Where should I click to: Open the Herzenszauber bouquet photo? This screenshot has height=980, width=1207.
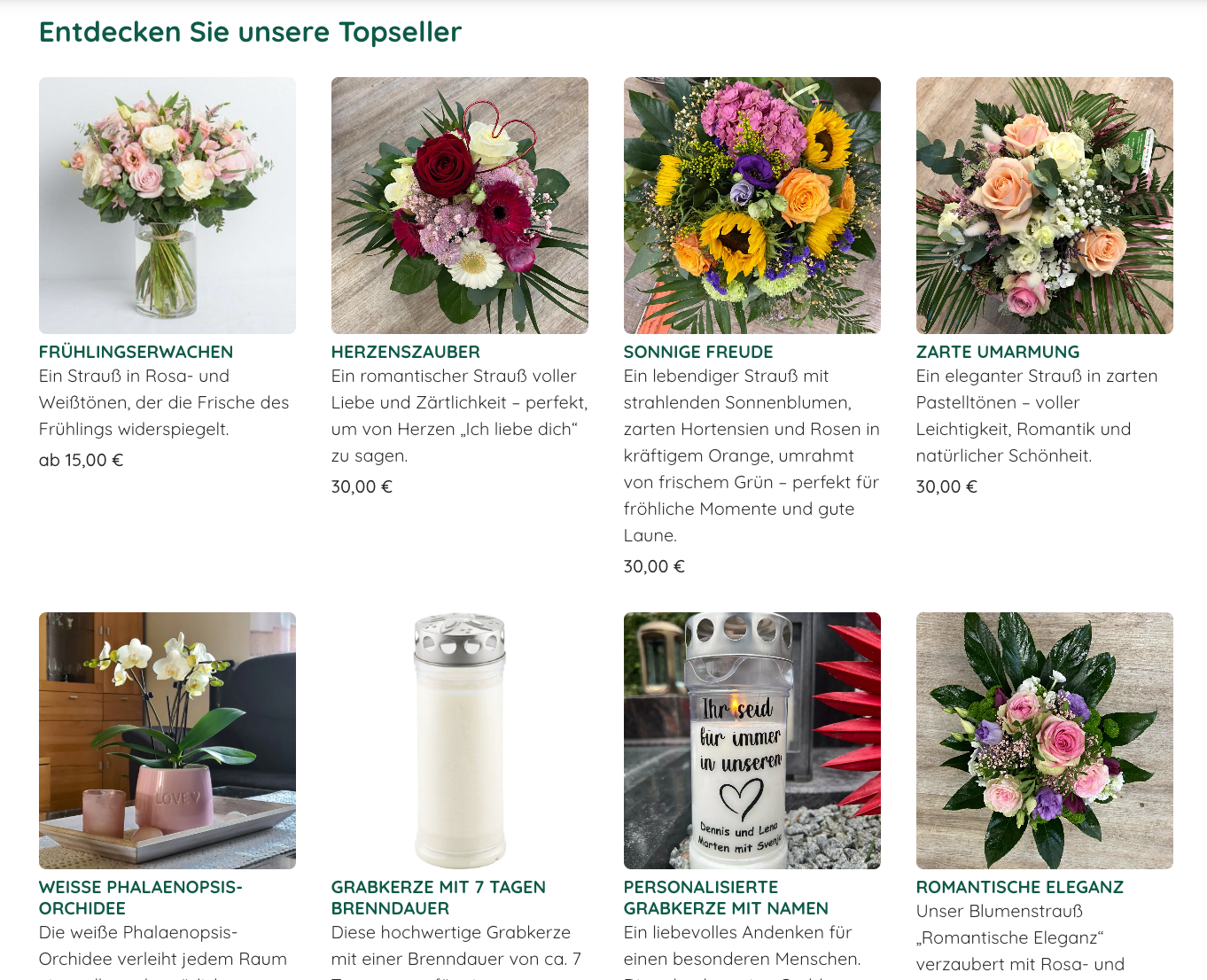click(460, 206)
